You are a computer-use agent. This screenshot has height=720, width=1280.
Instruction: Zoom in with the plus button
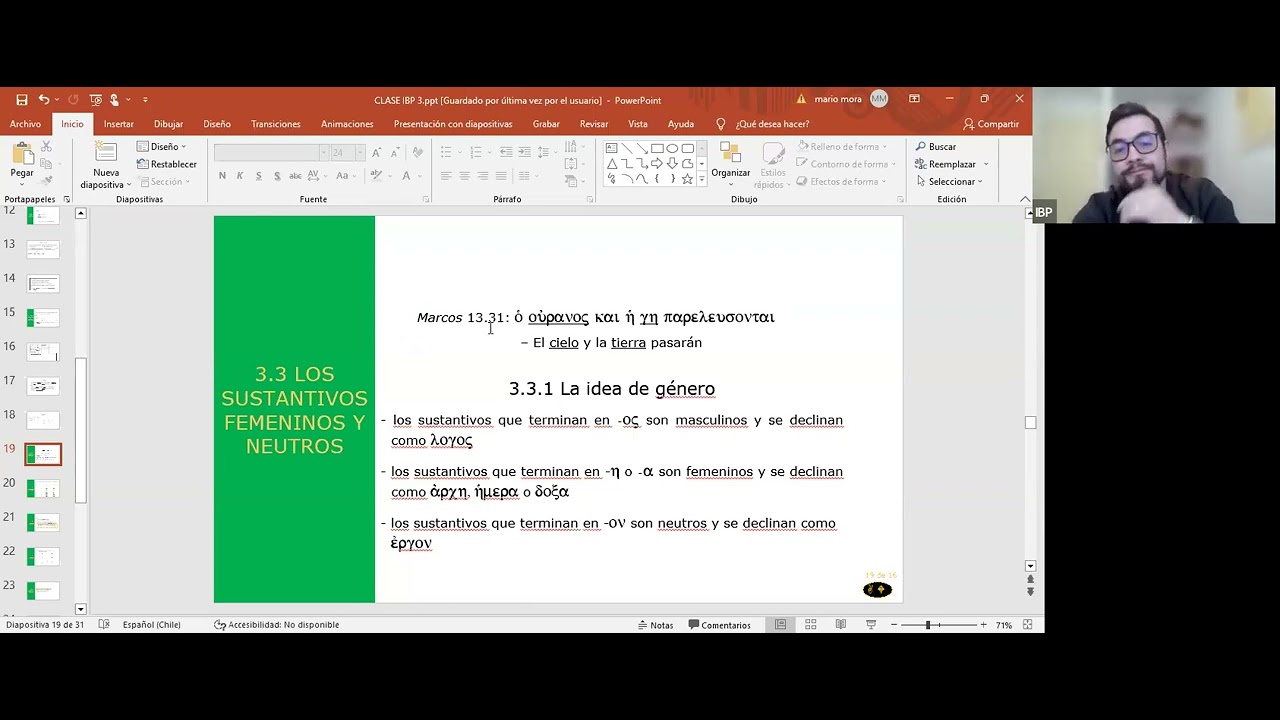click(984, 625)
